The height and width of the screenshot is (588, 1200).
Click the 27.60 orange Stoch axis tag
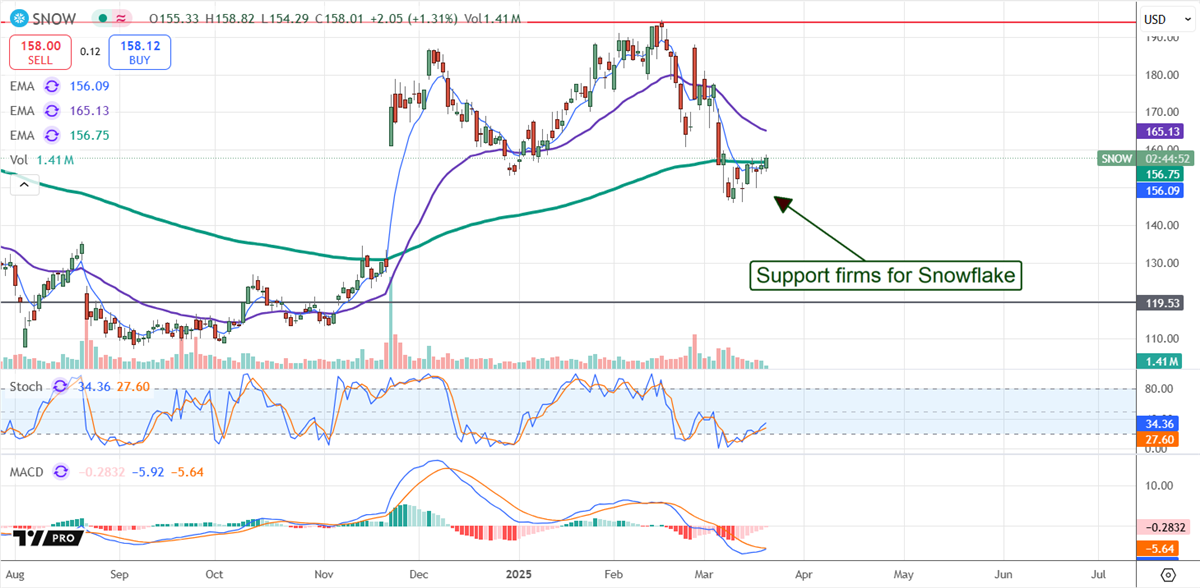[1157, 439]
